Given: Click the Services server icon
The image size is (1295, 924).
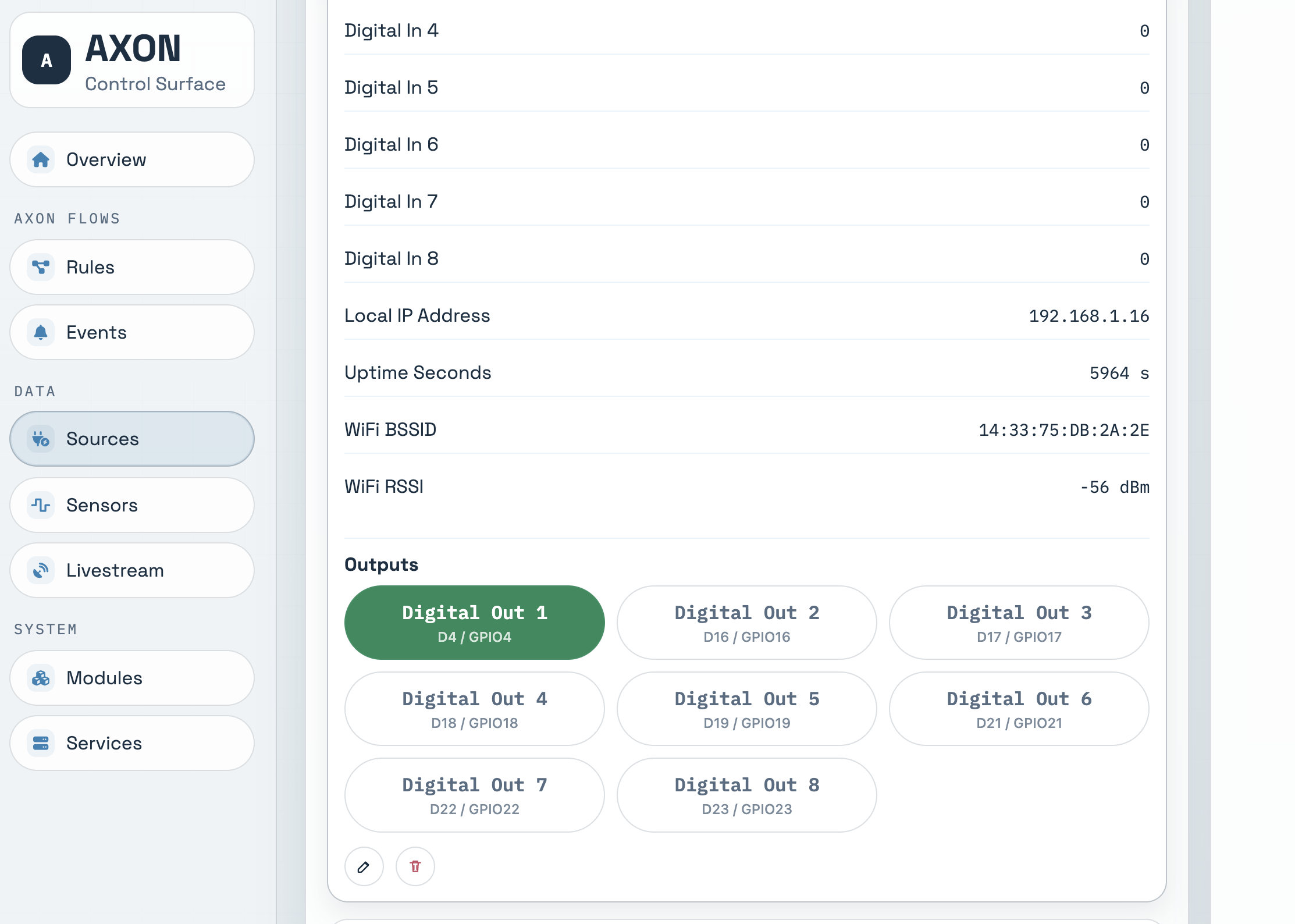Looking at the screenshot, I should tap(41, 743).
